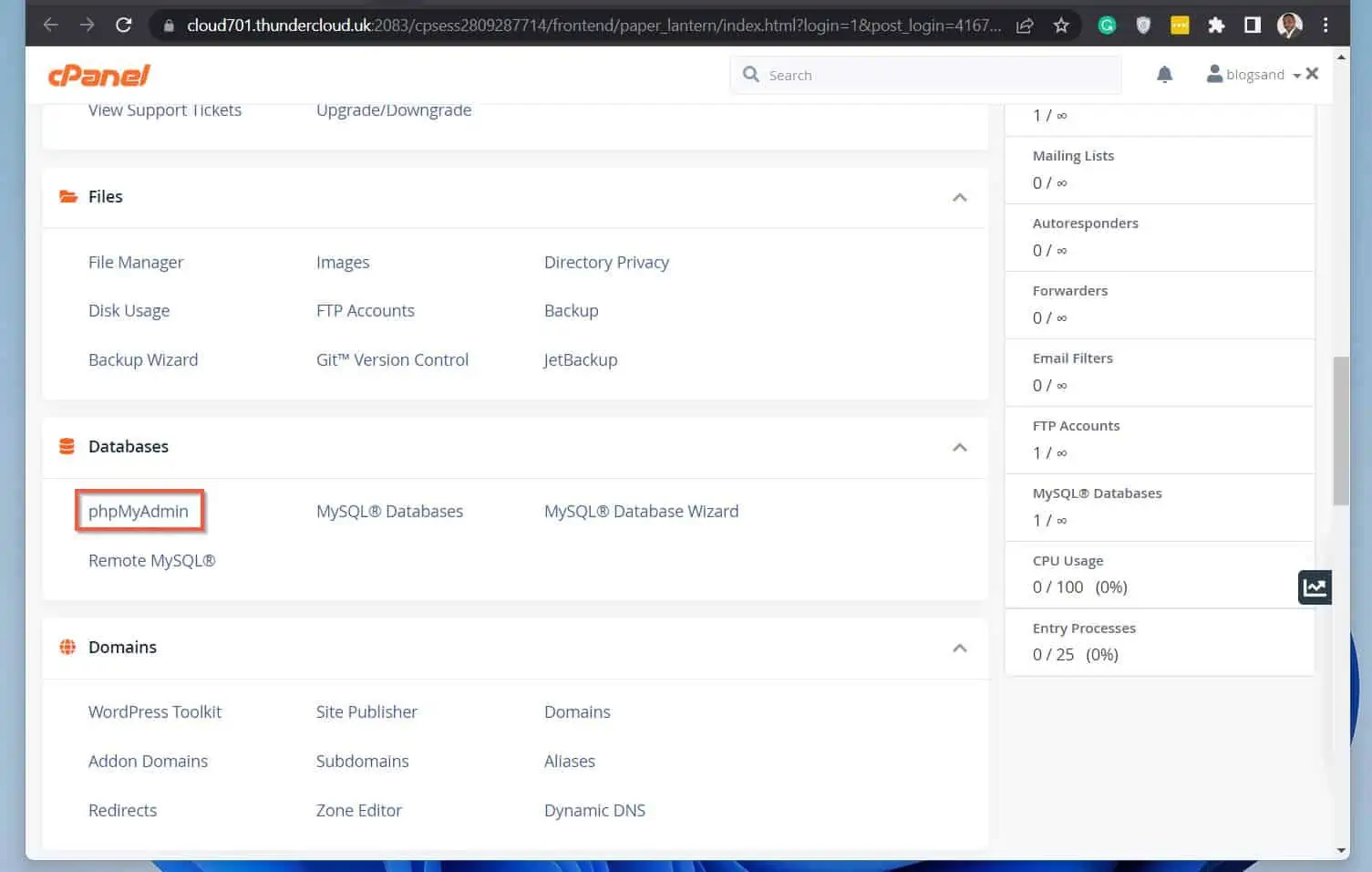
Task: Click the logout icon next to blogsand
Action: [x=1312, y=74]
